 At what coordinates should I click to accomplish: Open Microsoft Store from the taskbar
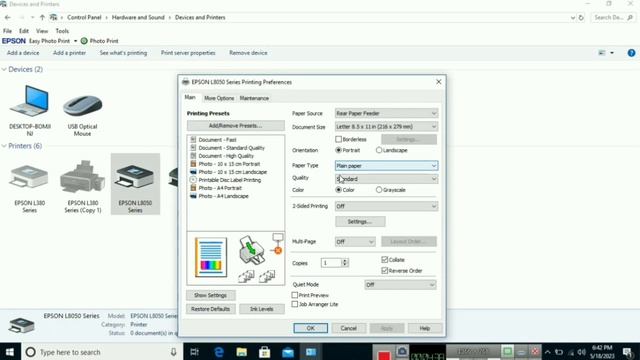(x=264, y=352)
